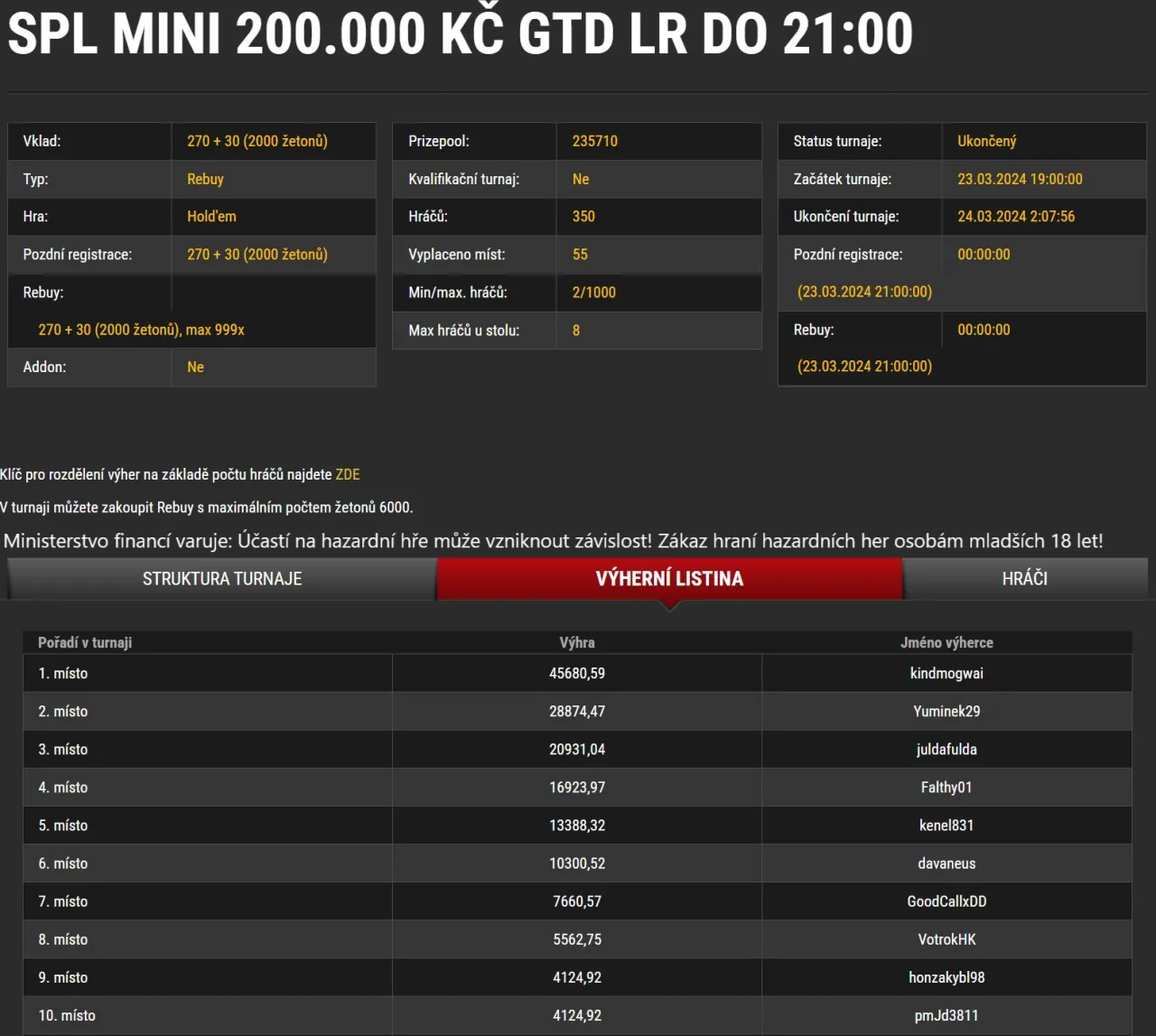1156x1036 pixels.
Task: Select the Prizepool amount 235710
Action: click(595, 141)
